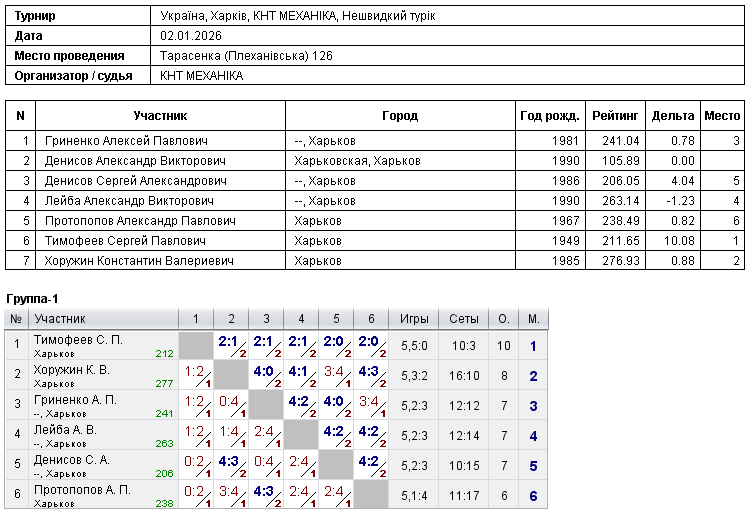Click the green rating 263 in the group table
The width and height of the screenshot is (750, 514).
(164, 444)
